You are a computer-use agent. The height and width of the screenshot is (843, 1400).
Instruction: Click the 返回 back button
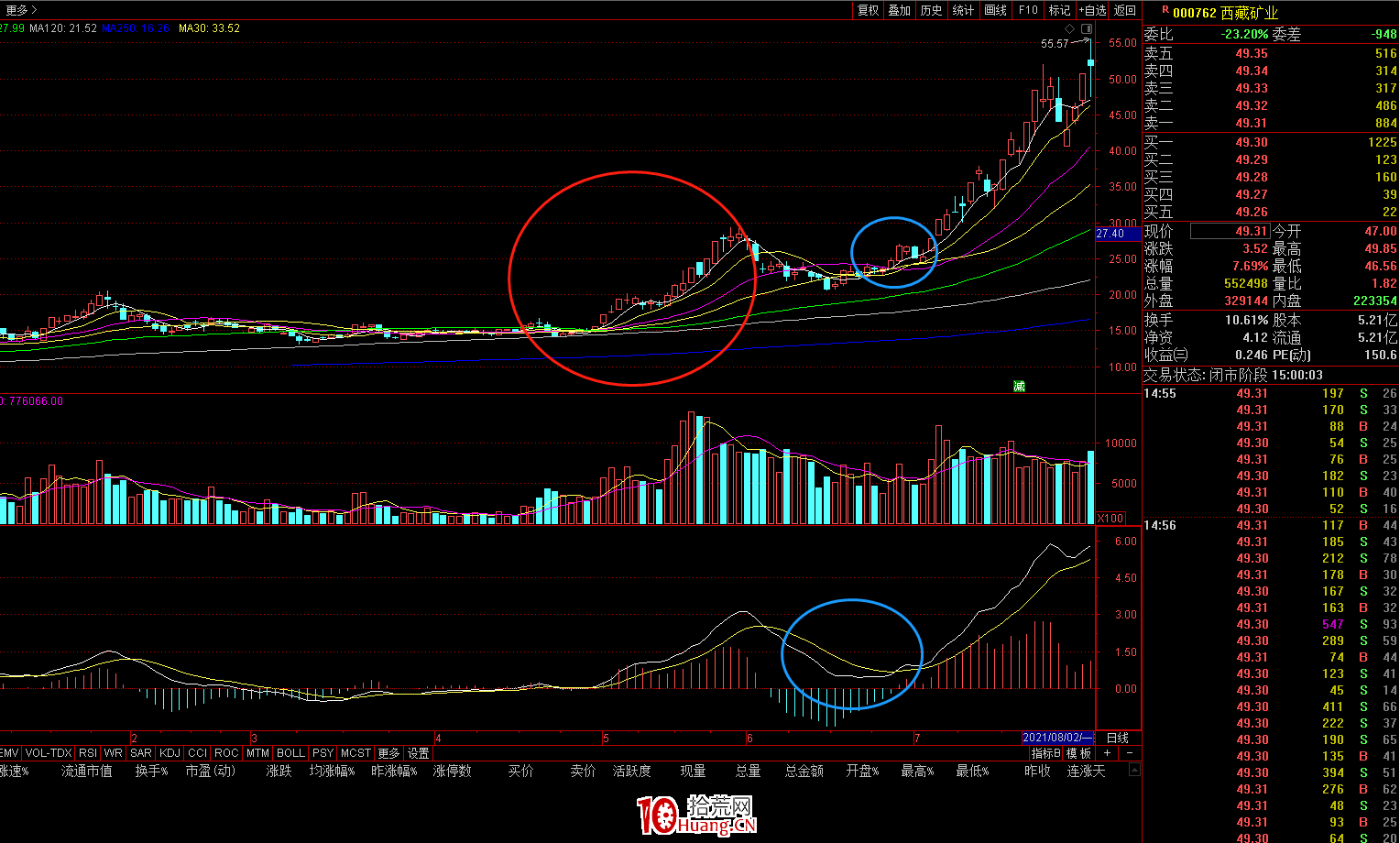(1125, 10)
